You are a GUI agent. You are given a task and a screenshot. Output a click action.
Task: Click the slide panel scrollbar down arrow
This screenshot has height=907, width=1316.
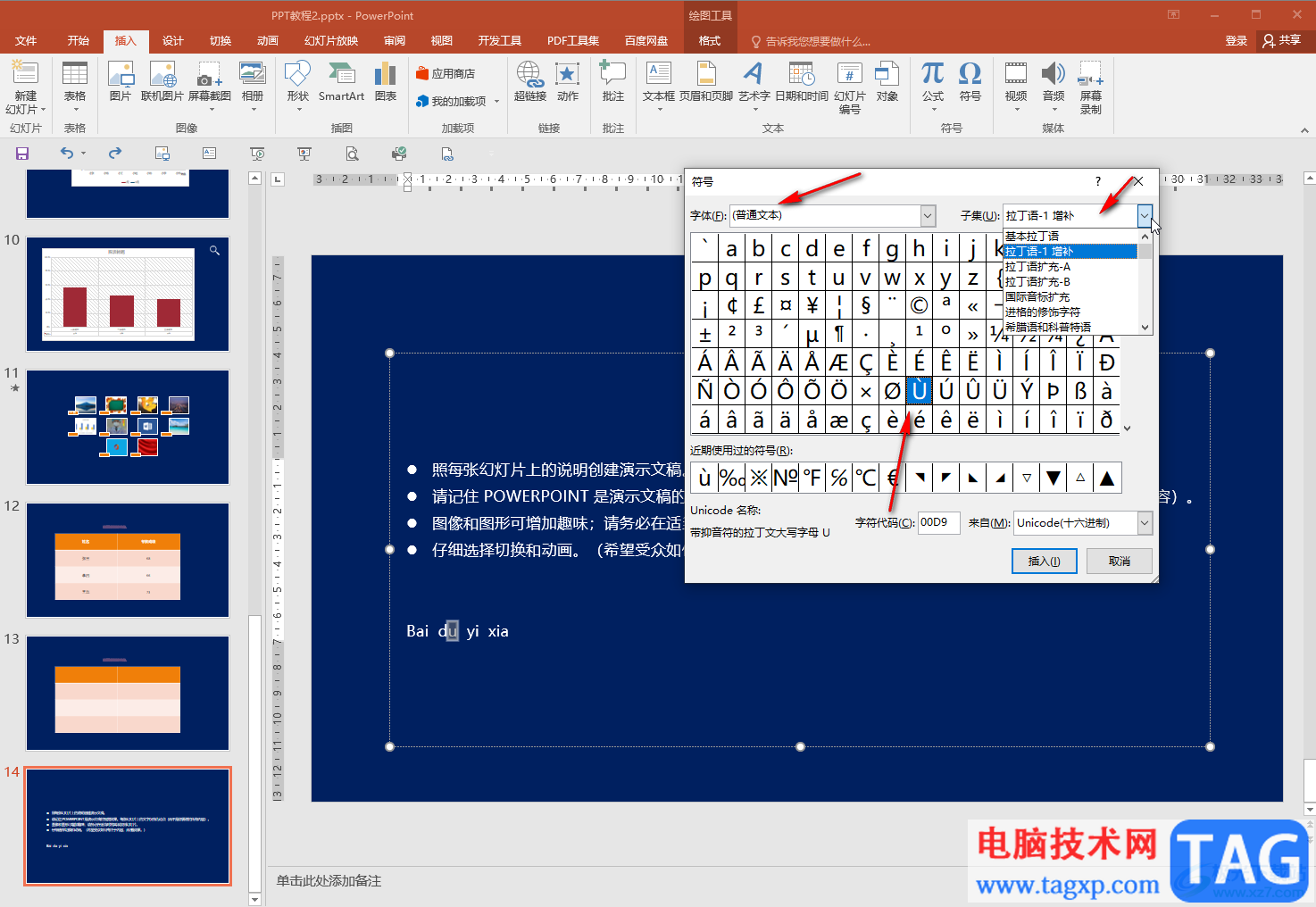[x=254, y=899]
